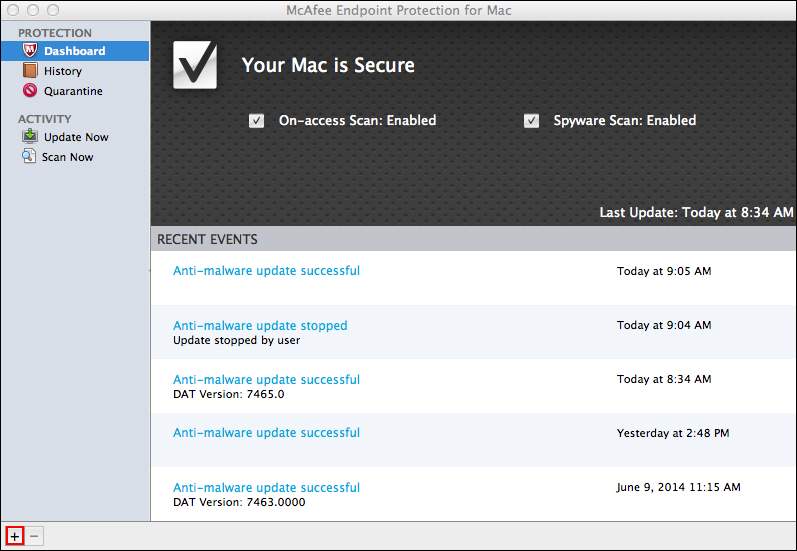Open Quarantine in the sidebar
The width and height of the screenshot is (797, 551).
(x=75, y=91)
